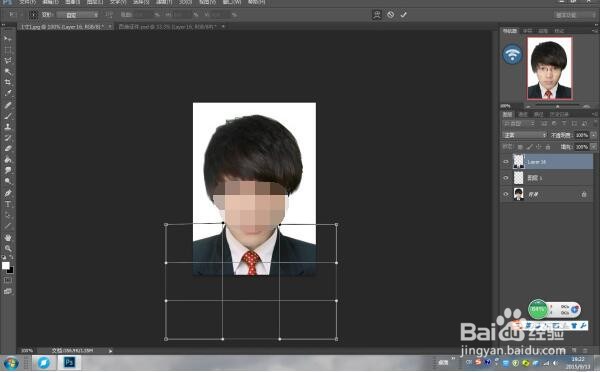Select the Brush tool

pos(8,116)
